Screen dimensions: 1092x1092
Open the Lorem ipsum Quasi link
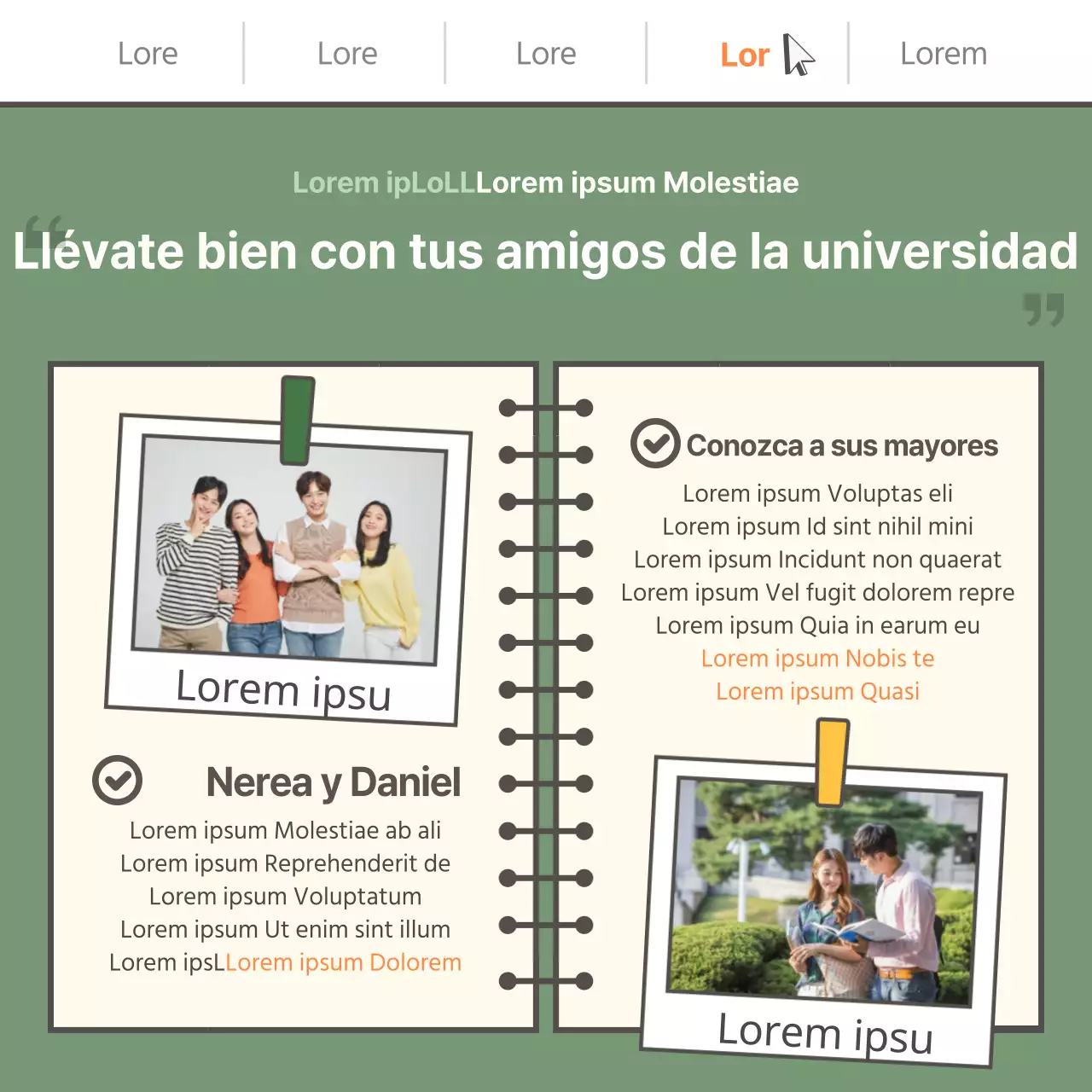pos(817,691)
